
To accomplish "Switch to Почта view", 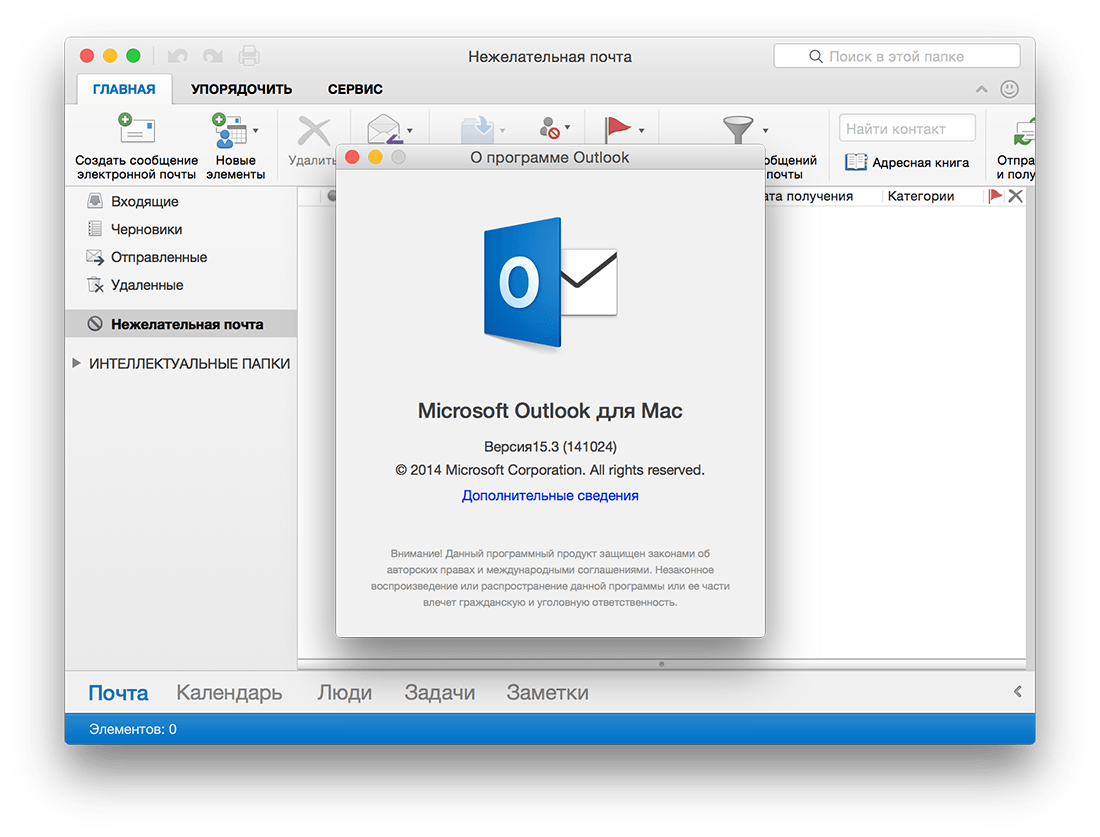I will click(118, 693).
